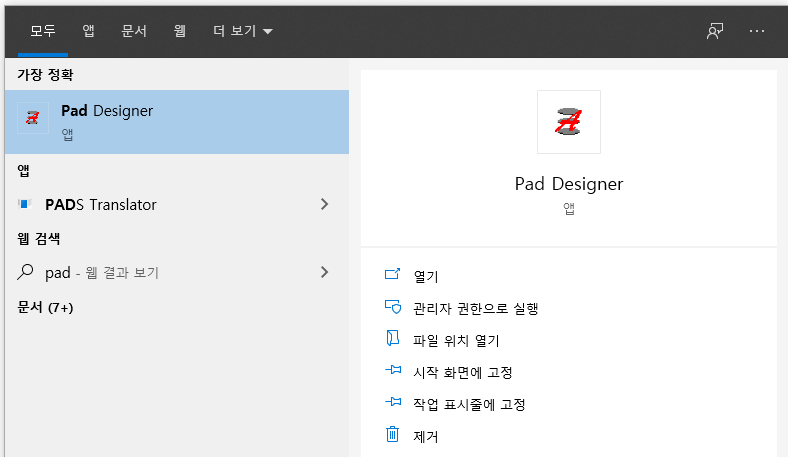Click the web search magnifier icon
788x457 pixels.
tap(25, 272)
